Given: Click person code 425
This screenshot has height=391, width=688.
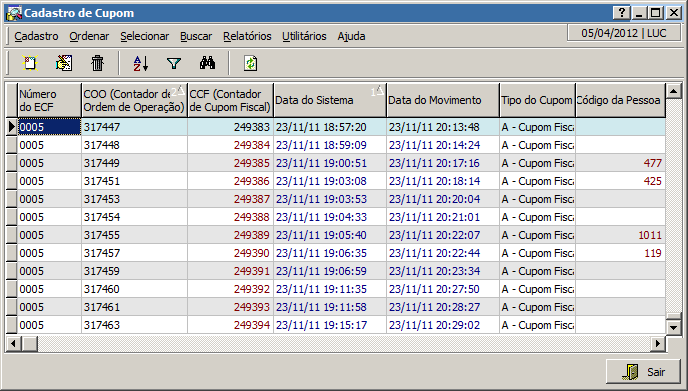Looking at the screenshot, I should pos(620,181).
